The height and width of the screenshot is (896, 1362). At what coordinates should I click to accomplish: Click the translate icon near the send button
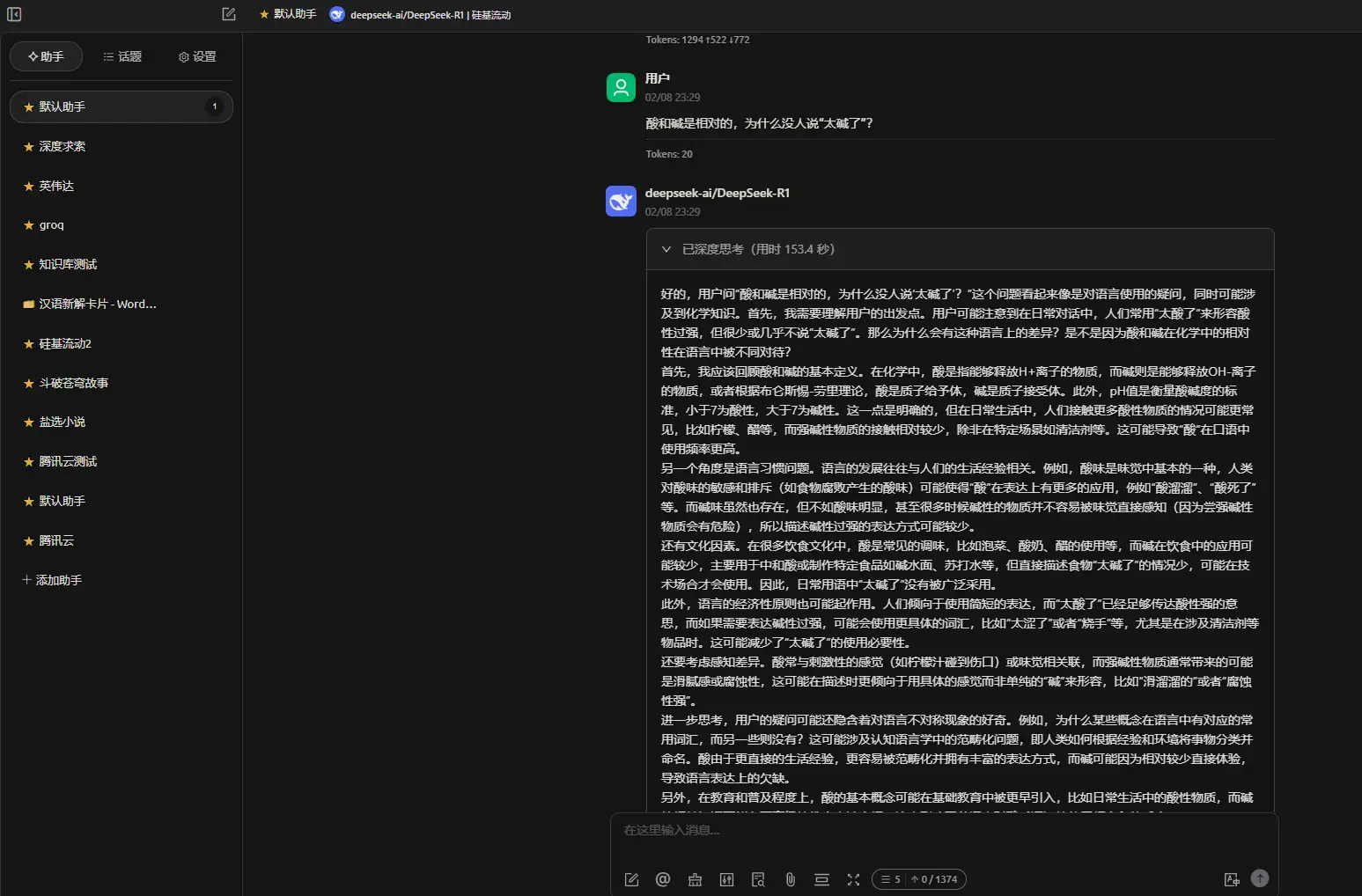[x=1232, y=879]
